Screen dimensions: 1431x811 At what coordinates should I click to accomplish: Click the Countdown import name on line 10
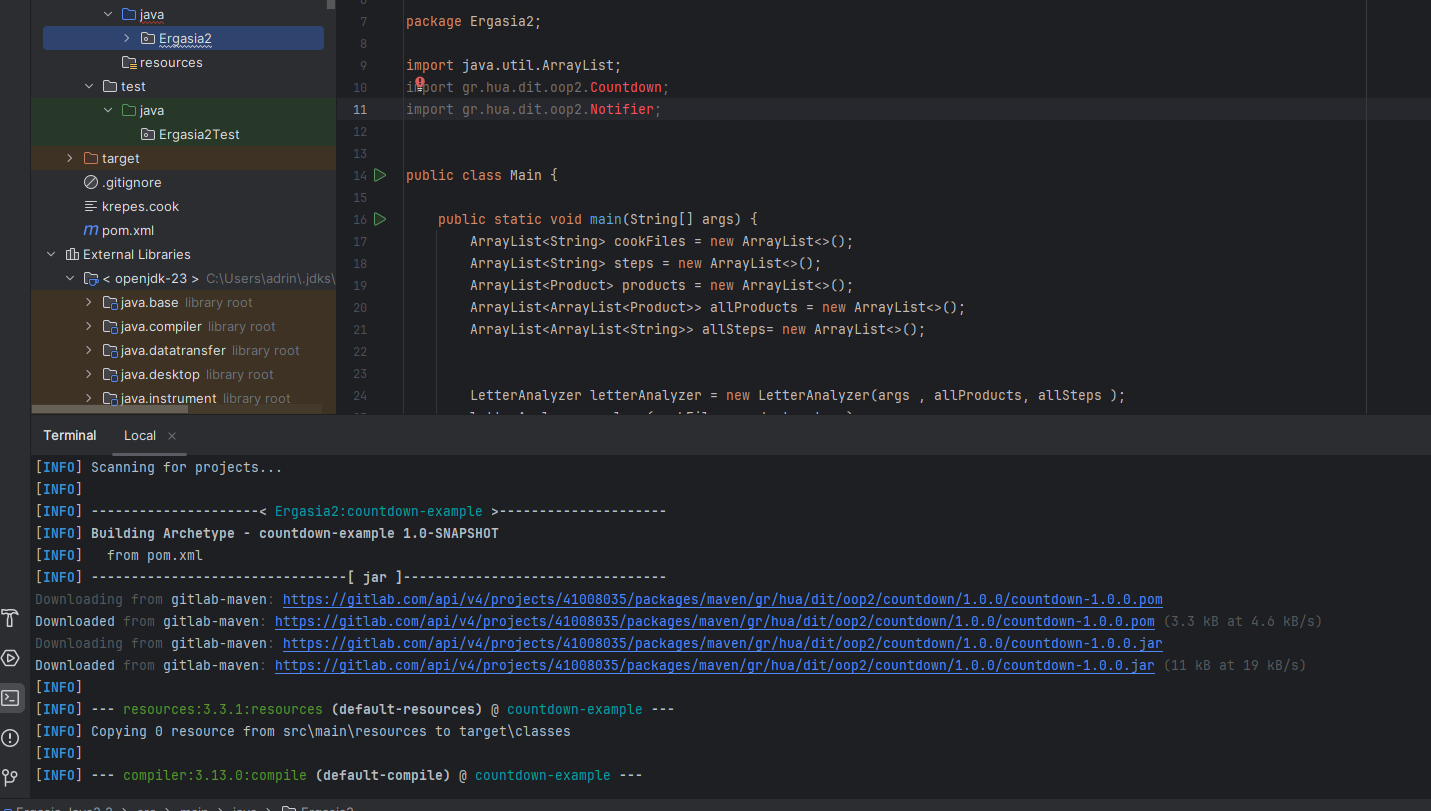626,87
